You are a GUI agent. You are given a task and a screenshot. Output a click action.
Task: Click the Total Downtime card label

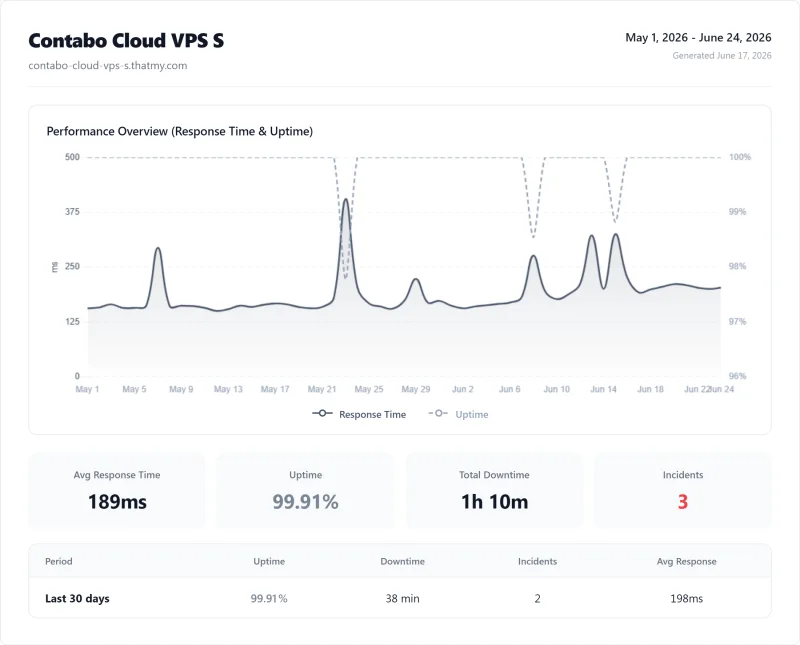click(x=494, y=475)
